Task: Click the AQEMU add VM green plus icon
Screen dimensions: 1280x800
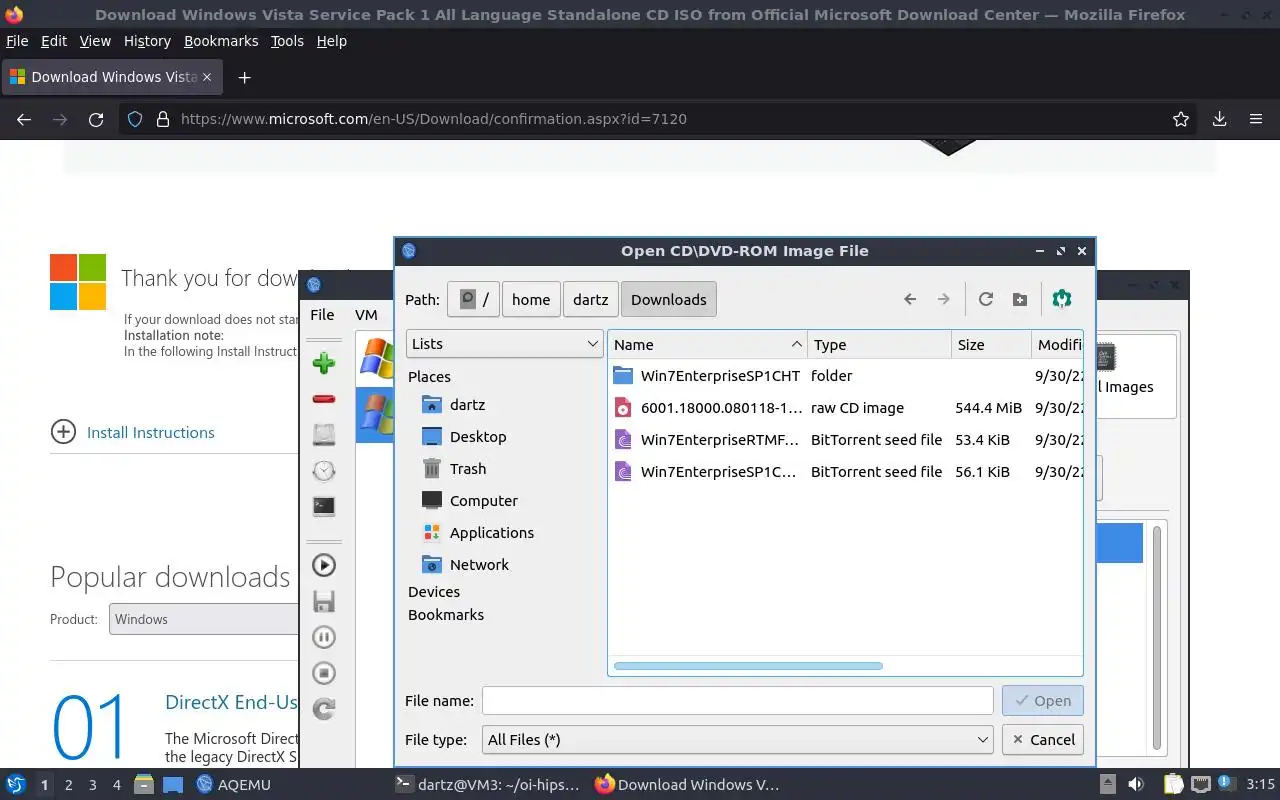Action: point(323,363)
